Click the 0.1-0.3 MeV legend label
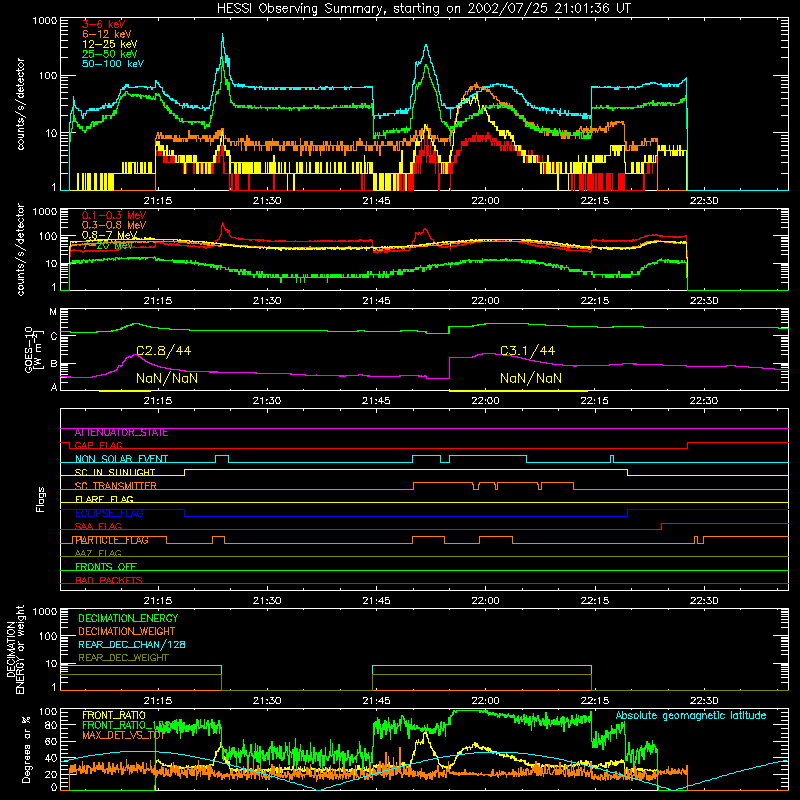 click(114, 215)
